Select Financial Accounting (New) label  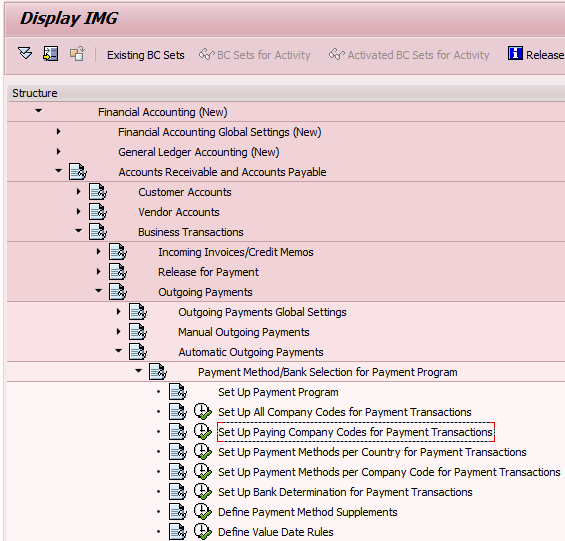pos(163,112)
